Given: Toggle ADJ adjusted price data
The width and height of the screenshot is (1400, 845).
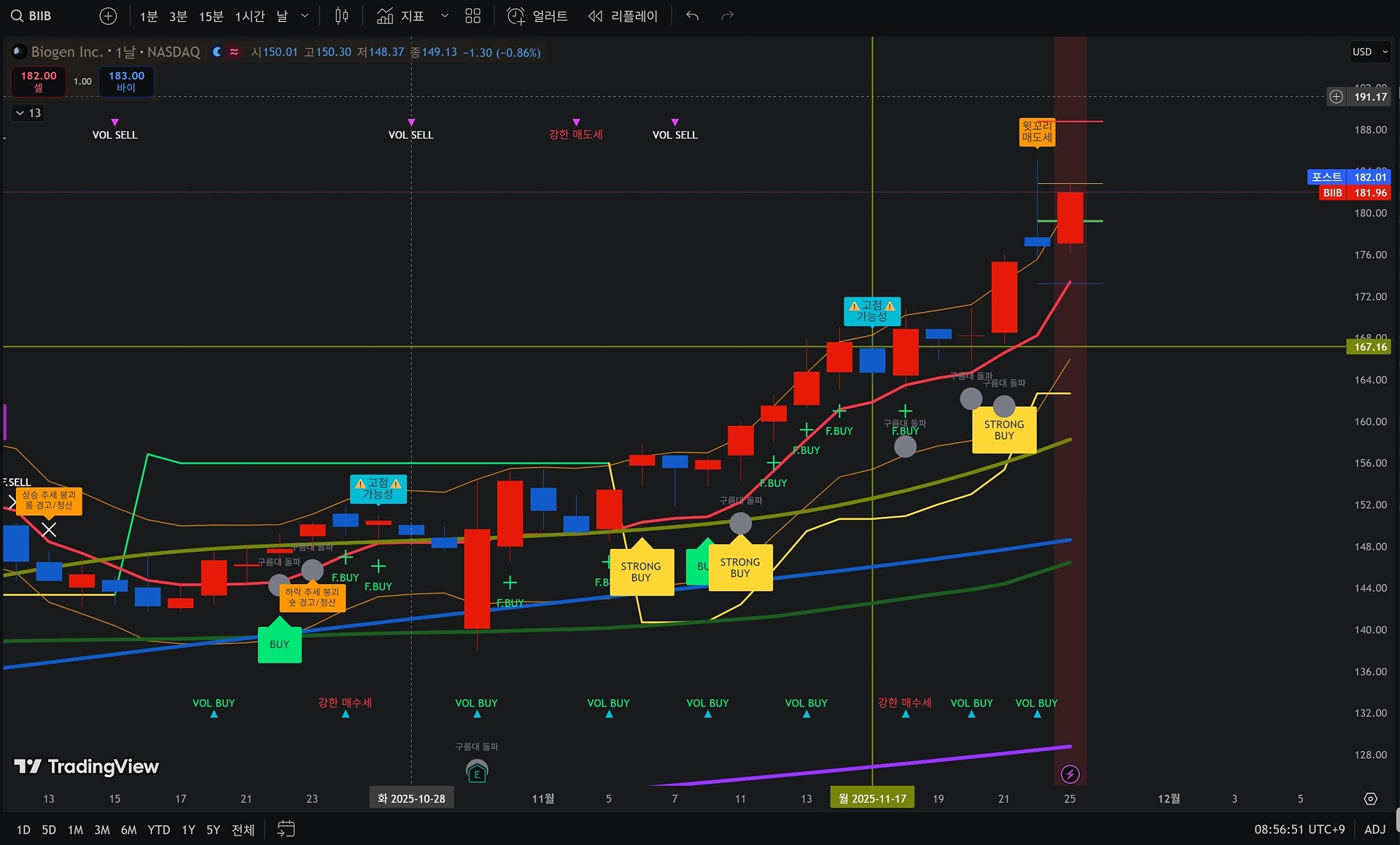Looking at the screenshot, I should click(x=1374, y=829).
